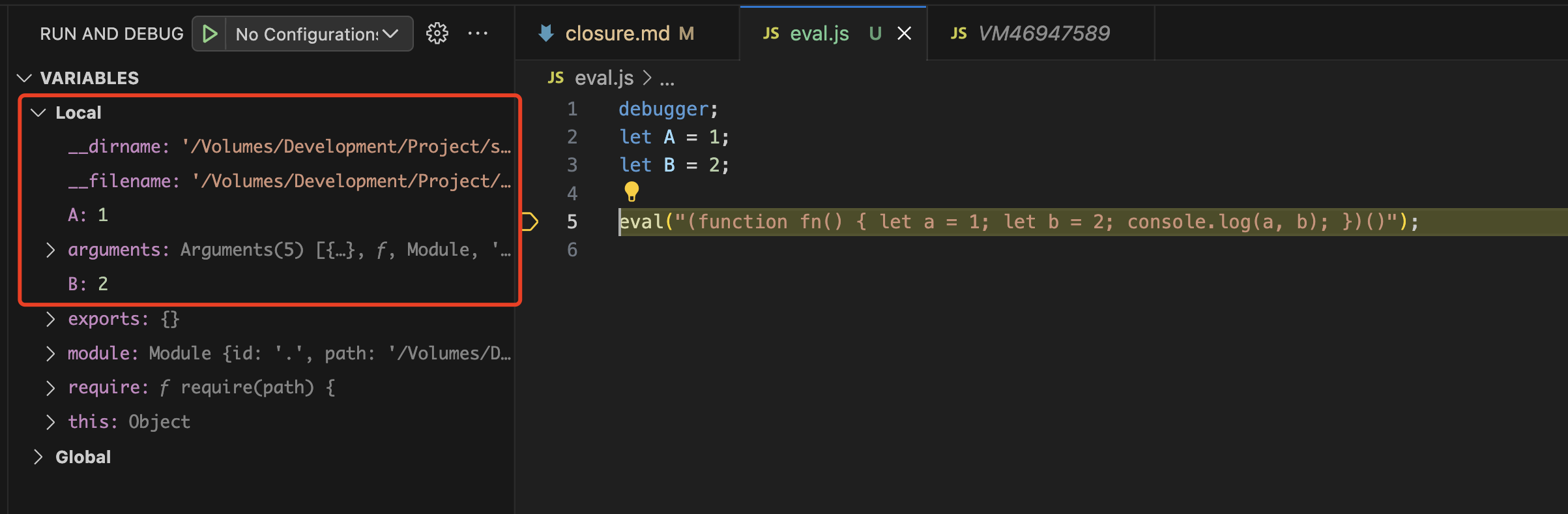The height and width of the screenshot is (514, 1568).
Task: Start debugging with the green play icon
Action: pos(209,34)
